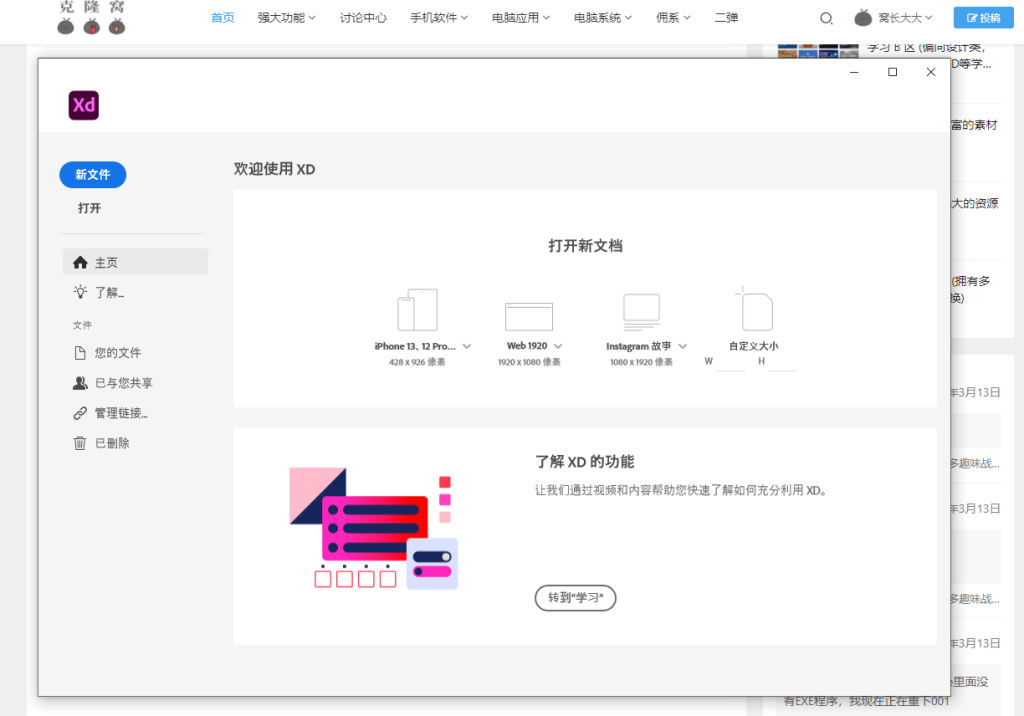
Task: Expand the 电脑应用 website menu
Action: [520, 18]
